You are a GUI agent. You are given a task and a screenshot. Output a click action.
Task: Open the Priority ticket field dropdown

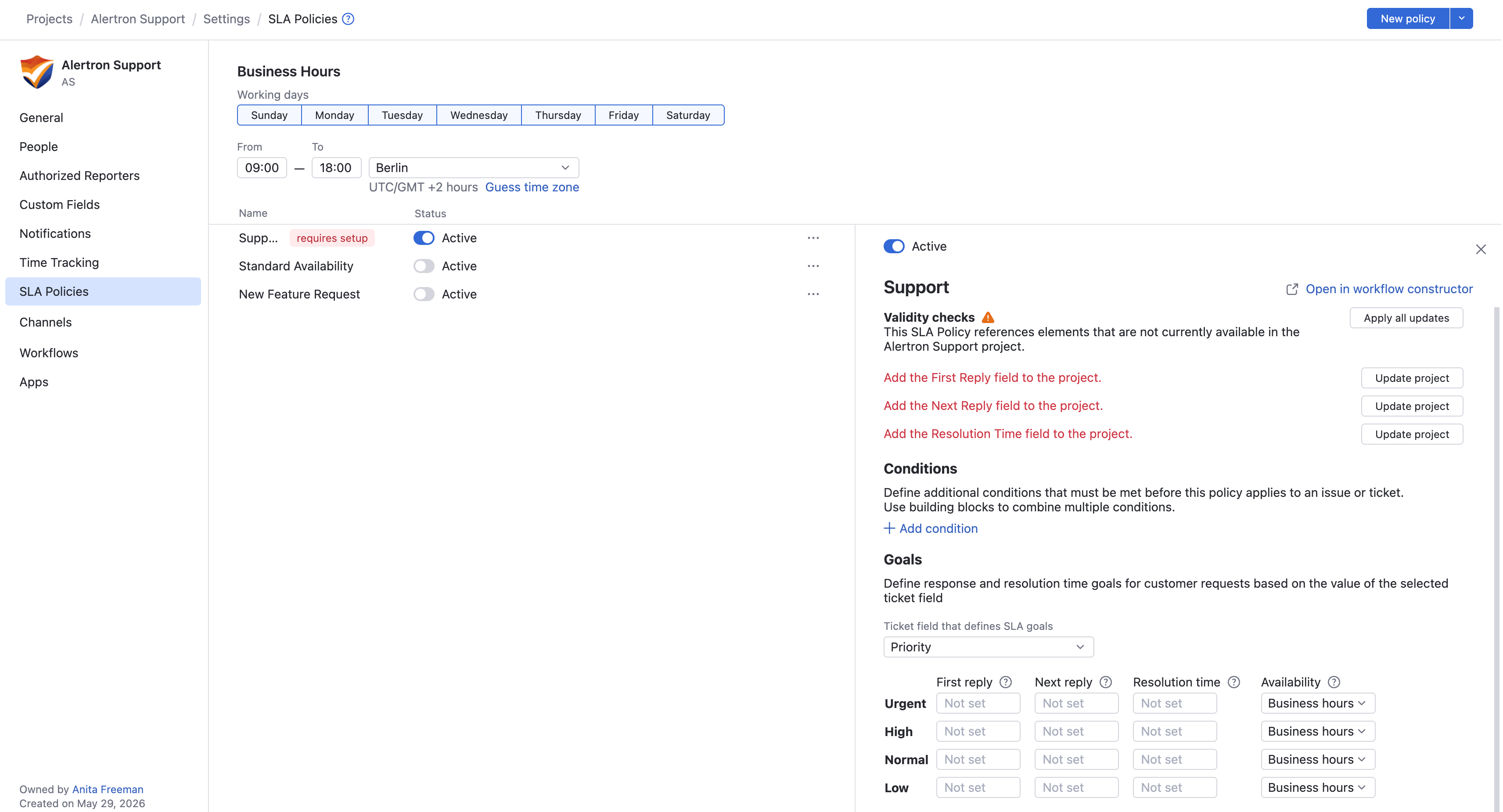(x=989, y=647)
